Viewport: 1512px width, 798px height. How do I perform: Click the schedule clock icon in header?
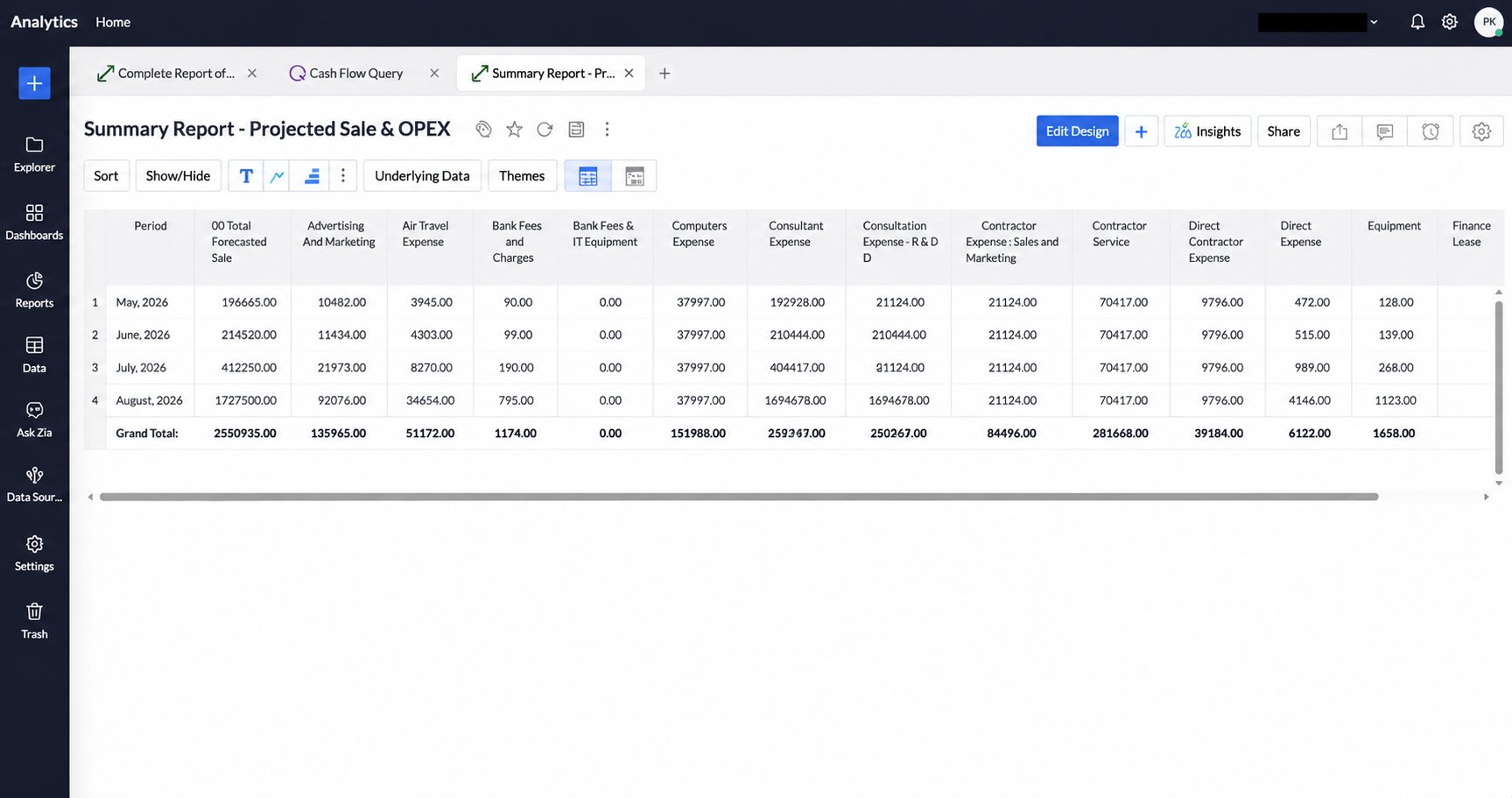tap(1431, 131)
